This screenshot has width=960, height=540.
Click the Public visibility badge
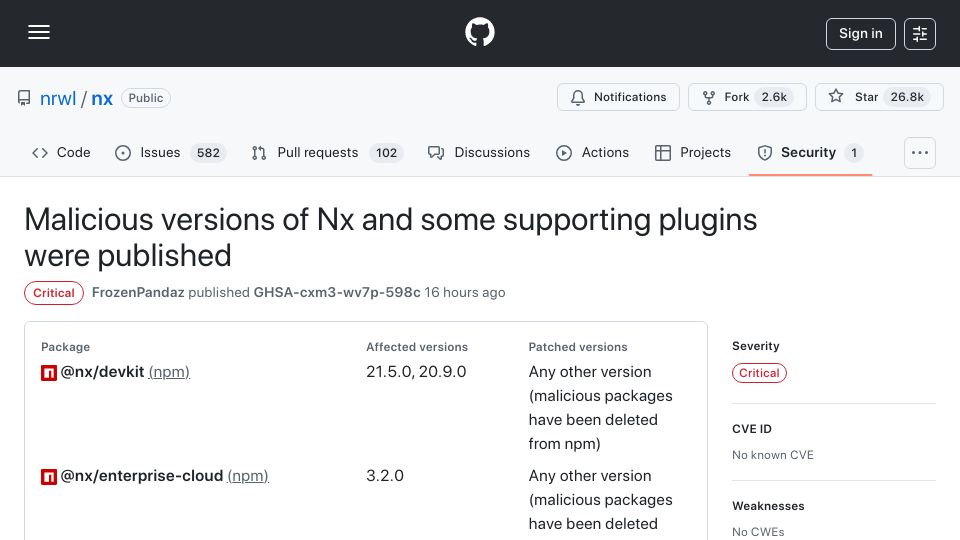click(146, 98)
